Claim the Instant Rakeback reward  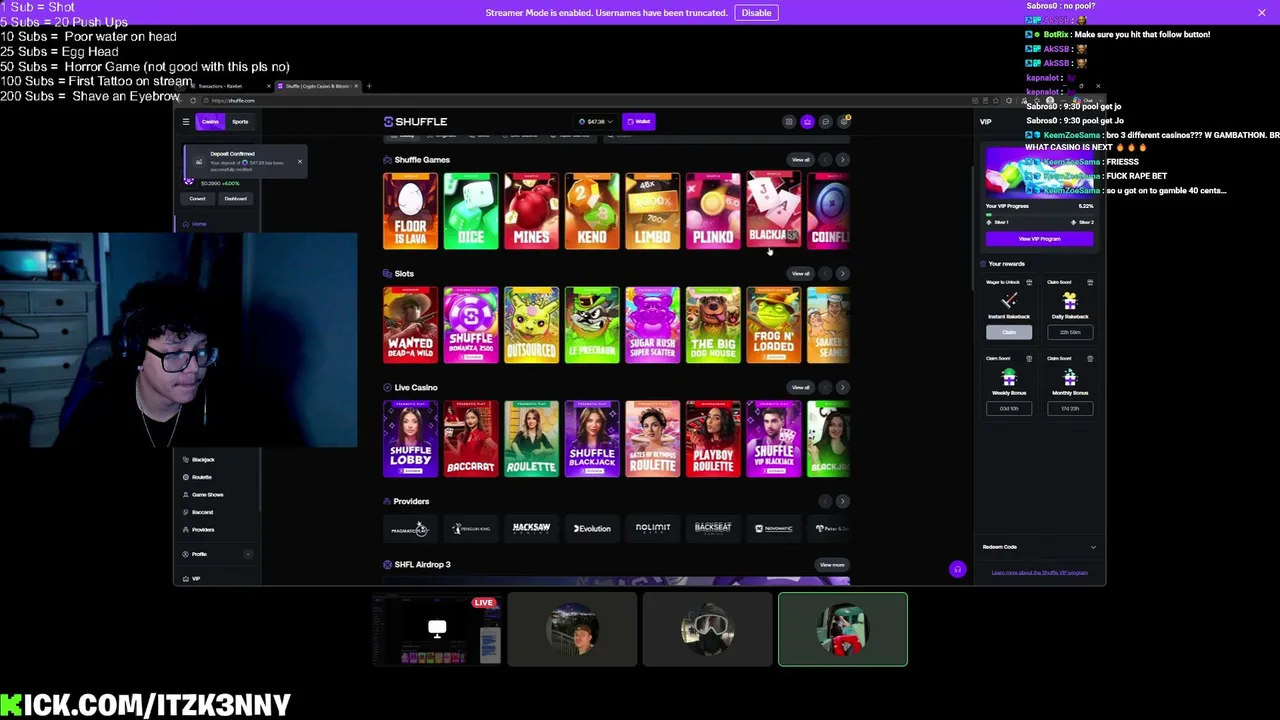[1009, 332]
